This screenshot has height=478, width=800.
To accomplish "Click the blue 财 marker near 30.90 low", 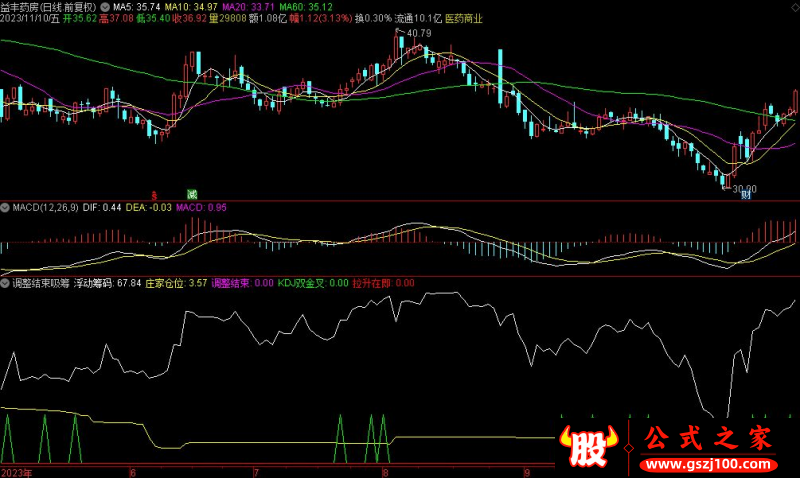I will (745, 195).
